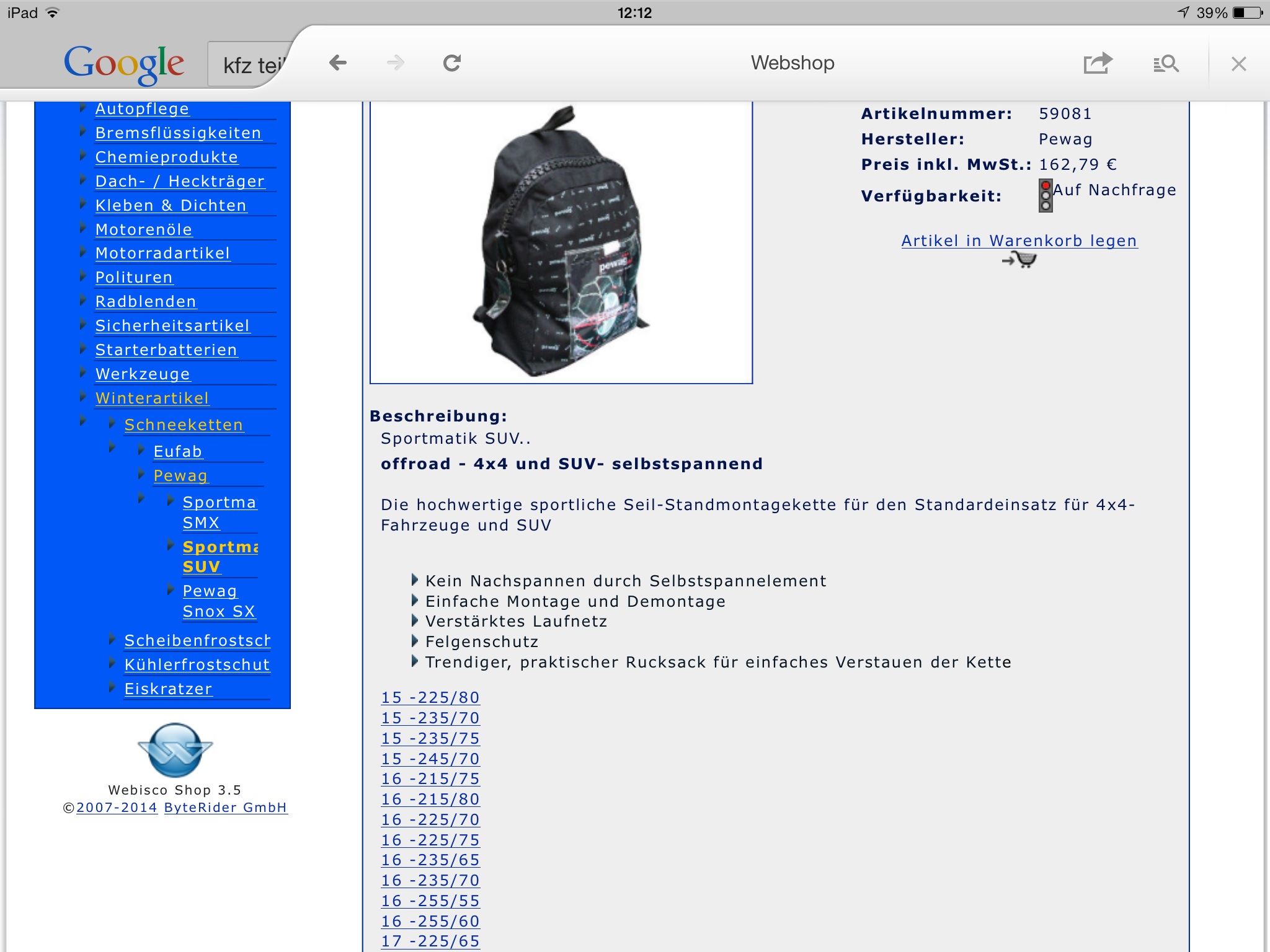Expand arrow beside Pewag brand
The image size is (1270, 952).
[x=141, y=474]
